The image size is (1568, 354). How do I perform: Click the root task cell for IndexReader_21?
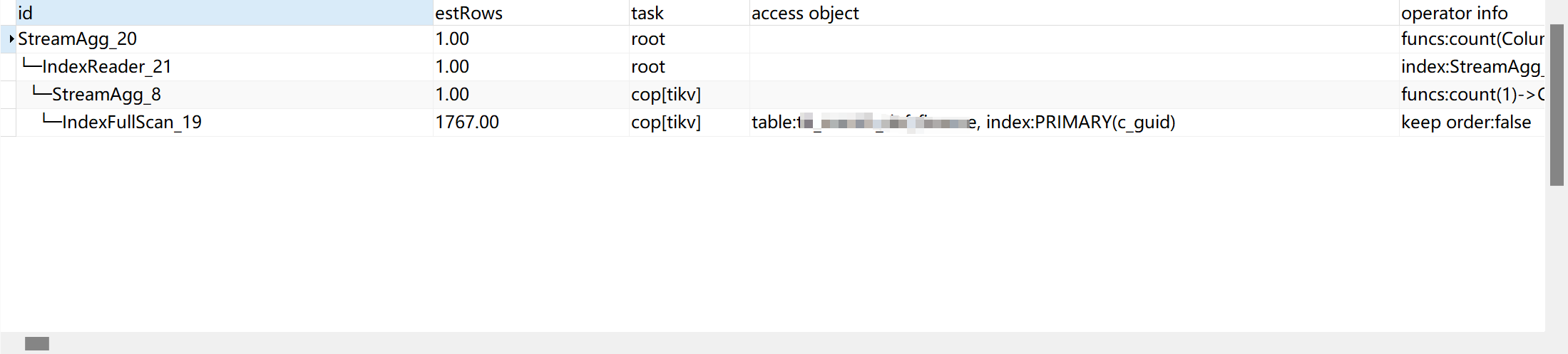pos(647,67)
